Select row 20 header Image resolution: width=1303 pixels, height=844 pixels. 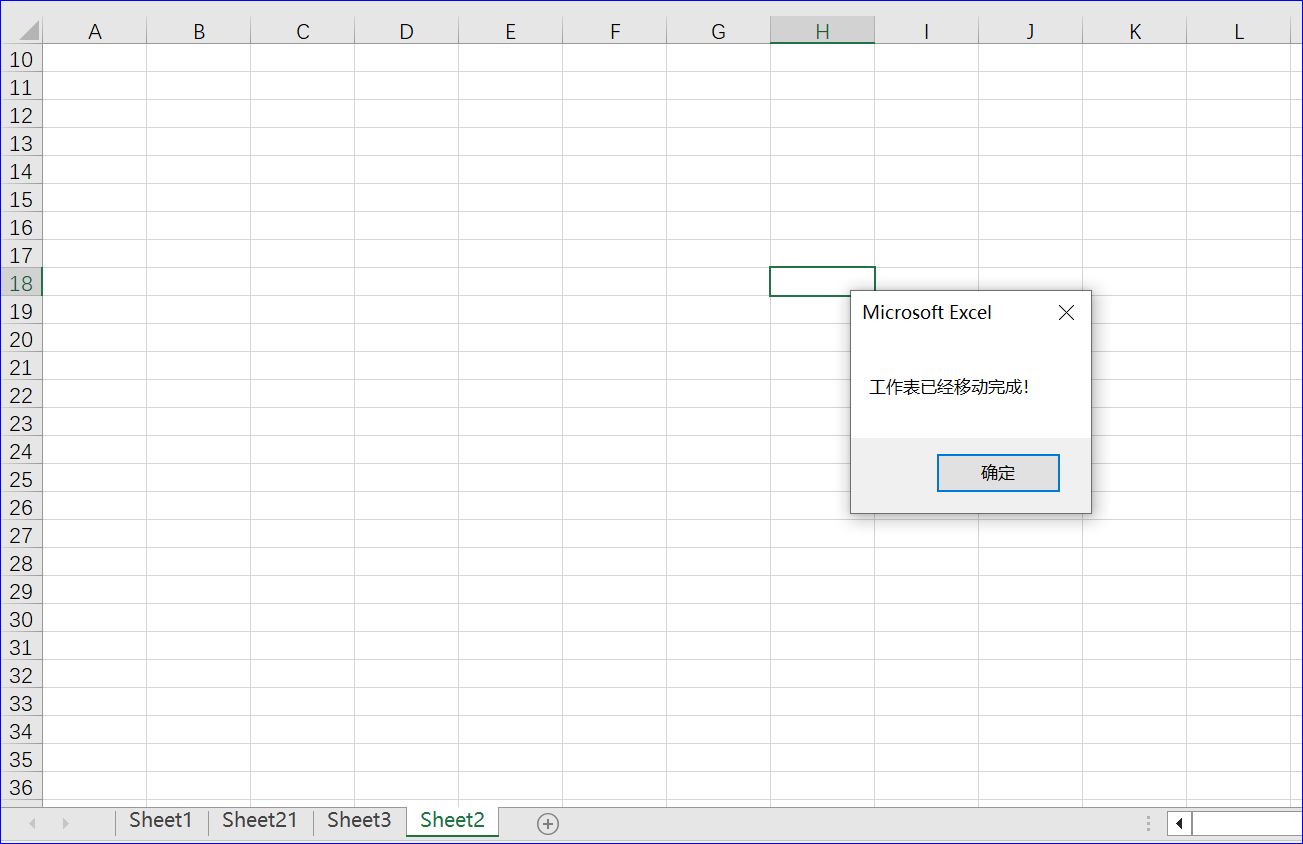tap(21, 339)
